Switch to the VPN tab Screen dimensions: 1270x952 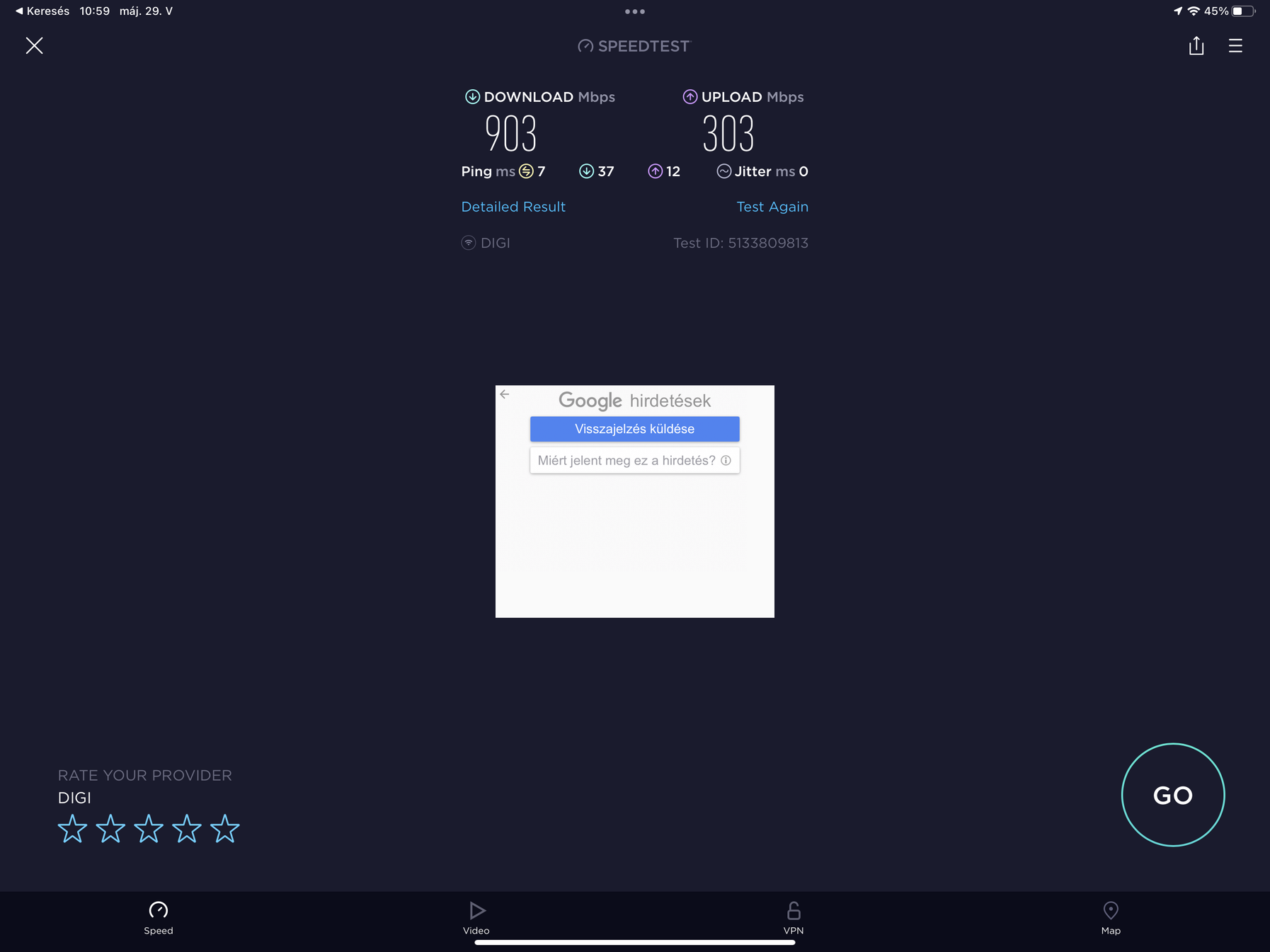pos(794,918)
